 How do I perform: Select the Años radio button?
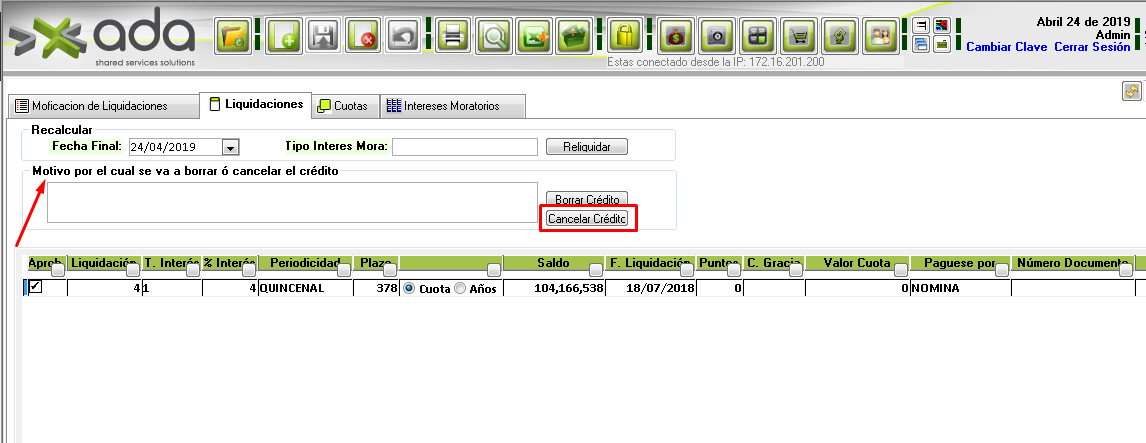point(460,288)
